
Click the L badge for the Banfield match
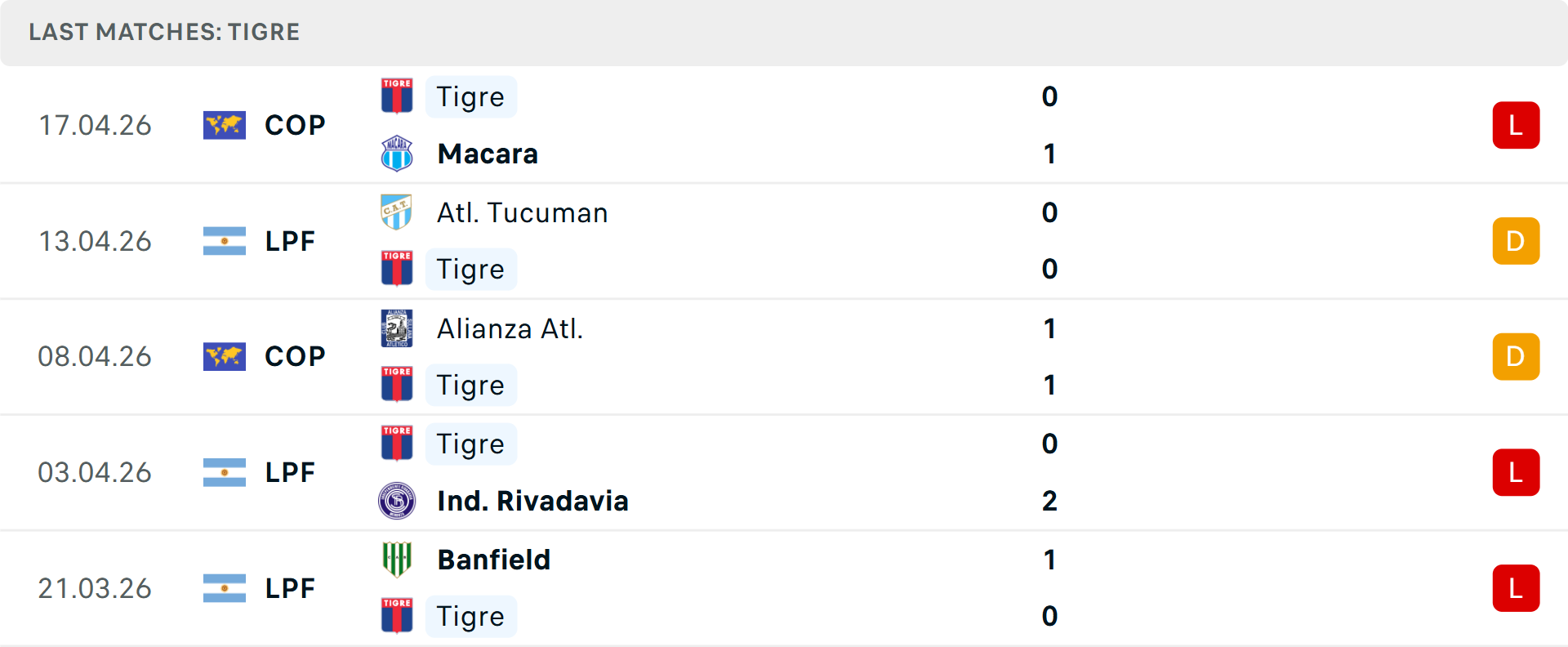[1516, 588]
